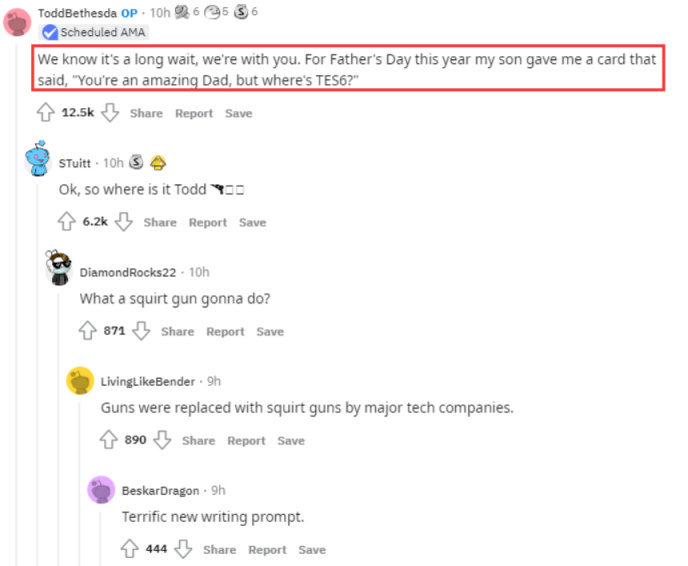The height and width of the screenshot is (566, 688).
Task: Open ToddBethesda's user avatar
Action: click(17, 21)
